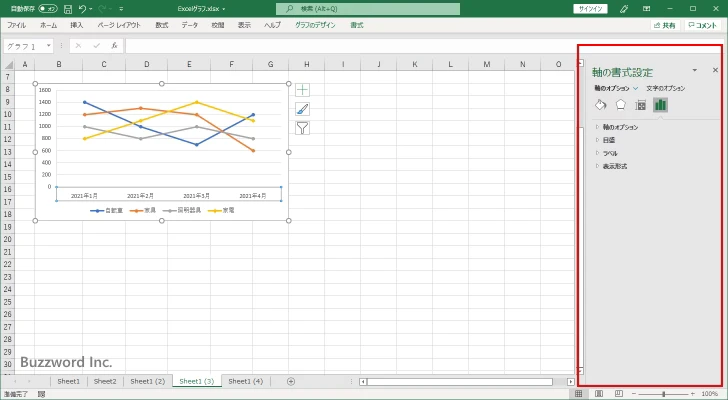
Task: Open Quick Access Toolbar customize dropdown
Action: tap(121, 9)
